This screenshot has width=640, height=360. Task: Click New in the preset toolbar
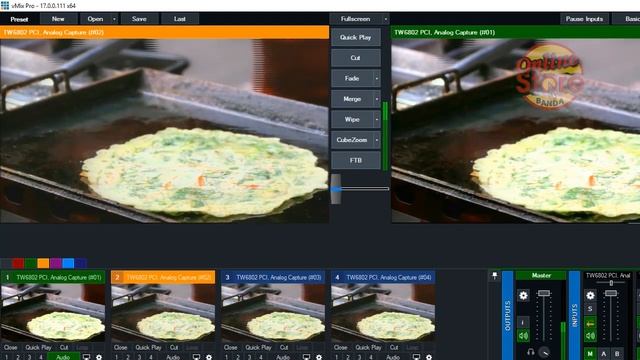[x=58, y=19]
